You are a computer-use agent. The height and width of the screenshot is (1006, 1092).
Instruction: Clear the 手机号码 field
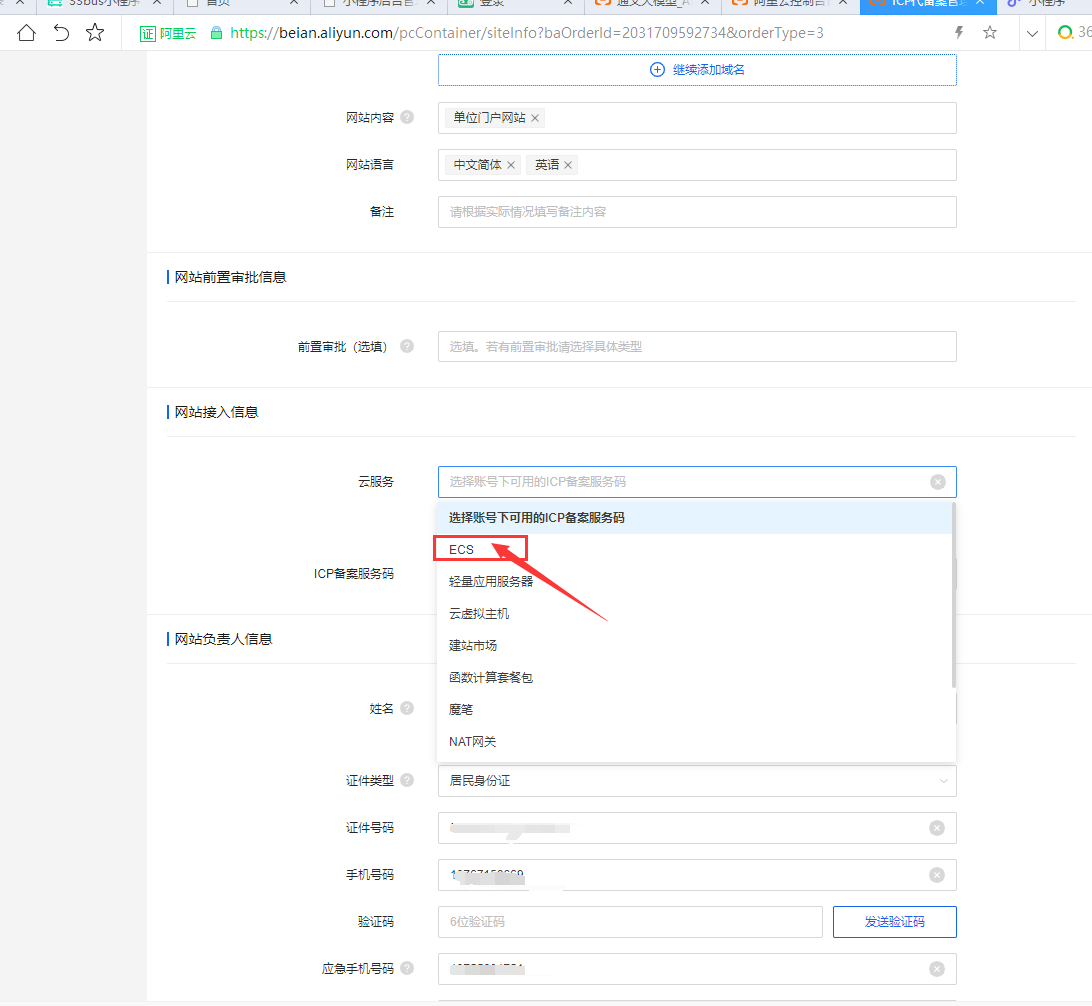(x=937, y=875)
